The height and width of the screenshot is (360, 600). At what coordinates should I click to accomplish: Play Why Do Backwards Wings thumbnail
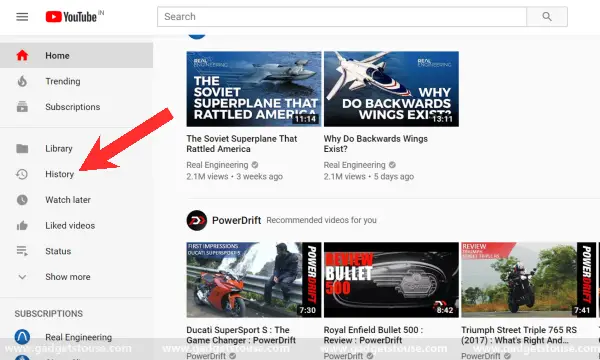(x=391, y=89)
